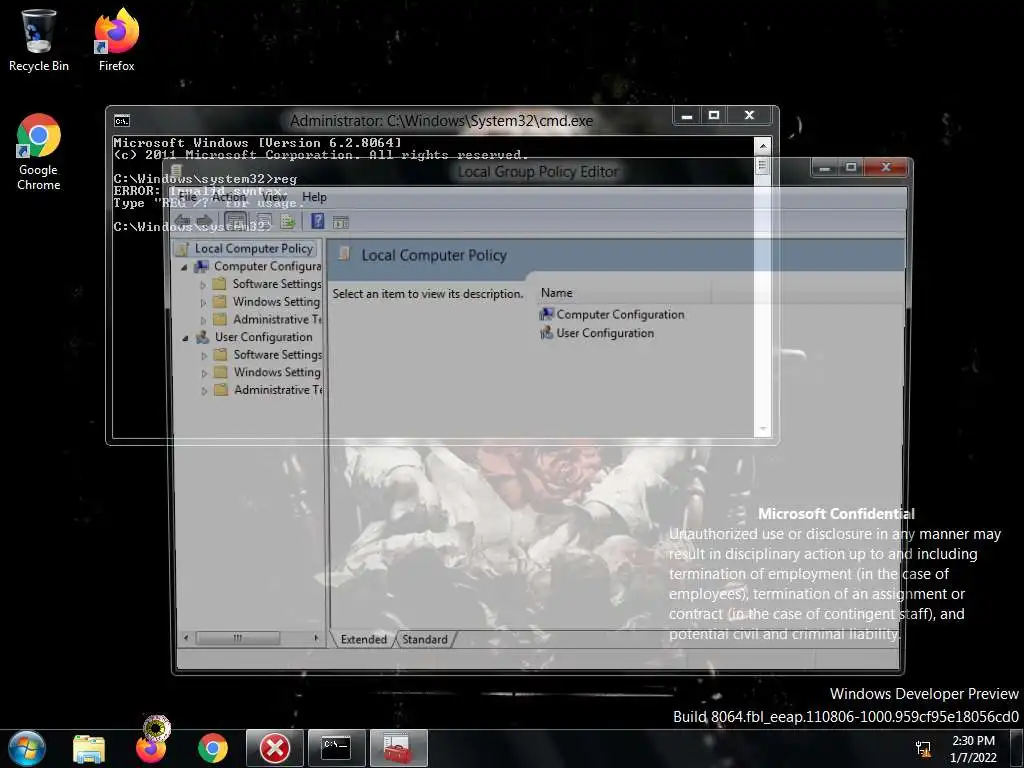
Task: Click the network icon in the system tray
Action: click(x=923, y=748)
